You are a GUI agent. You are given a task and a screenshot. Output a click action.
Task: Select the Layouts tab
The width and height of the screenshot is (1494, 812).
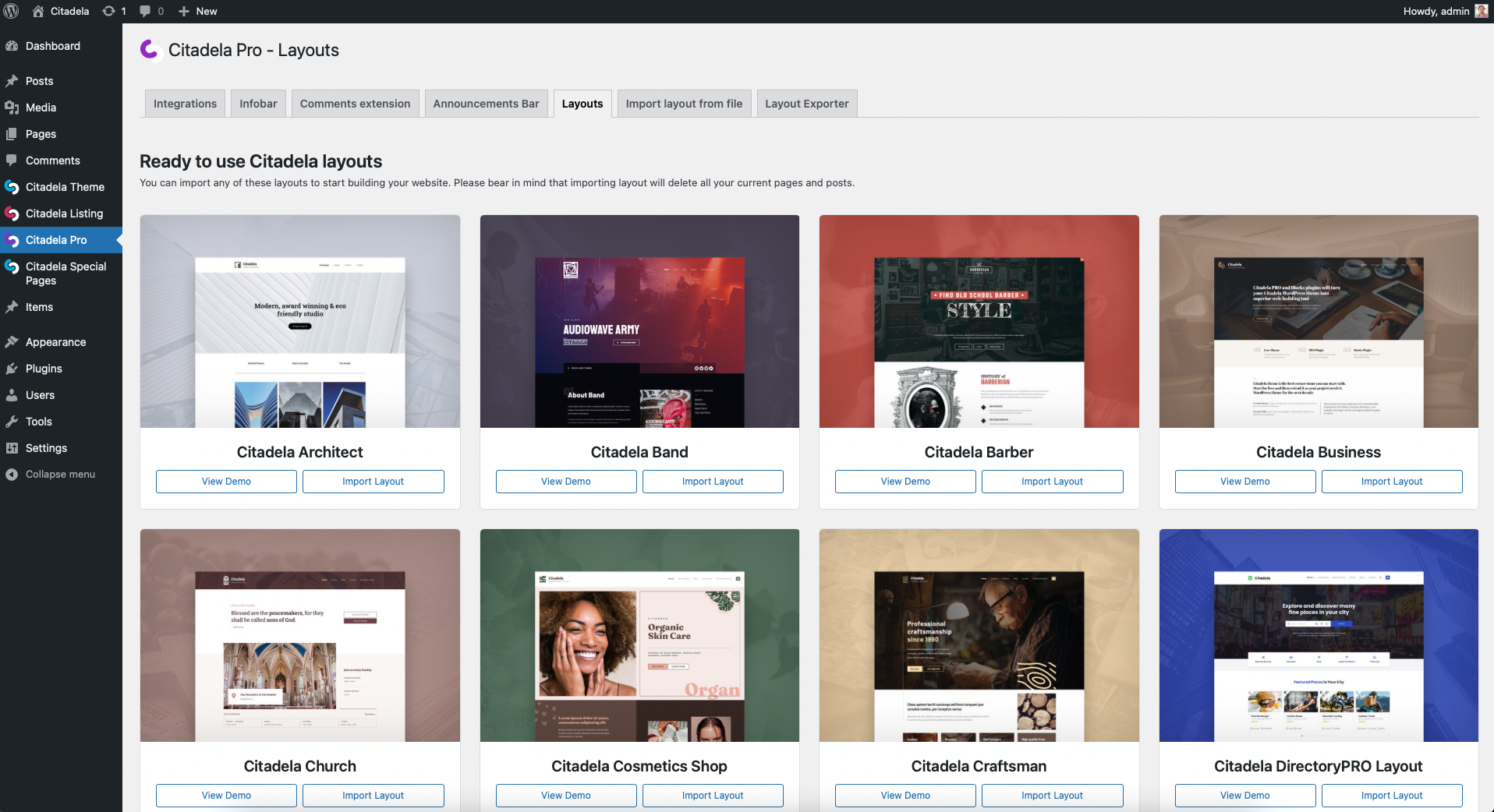pyautogui.click(x=582, y=104)
